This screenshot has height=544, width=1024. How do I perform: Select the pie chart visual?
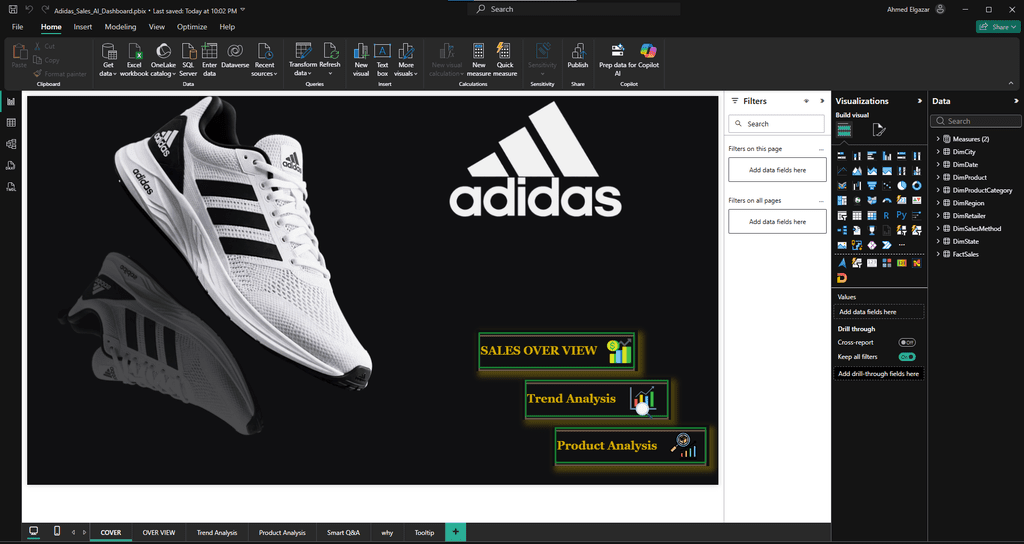tap(902, 186)
